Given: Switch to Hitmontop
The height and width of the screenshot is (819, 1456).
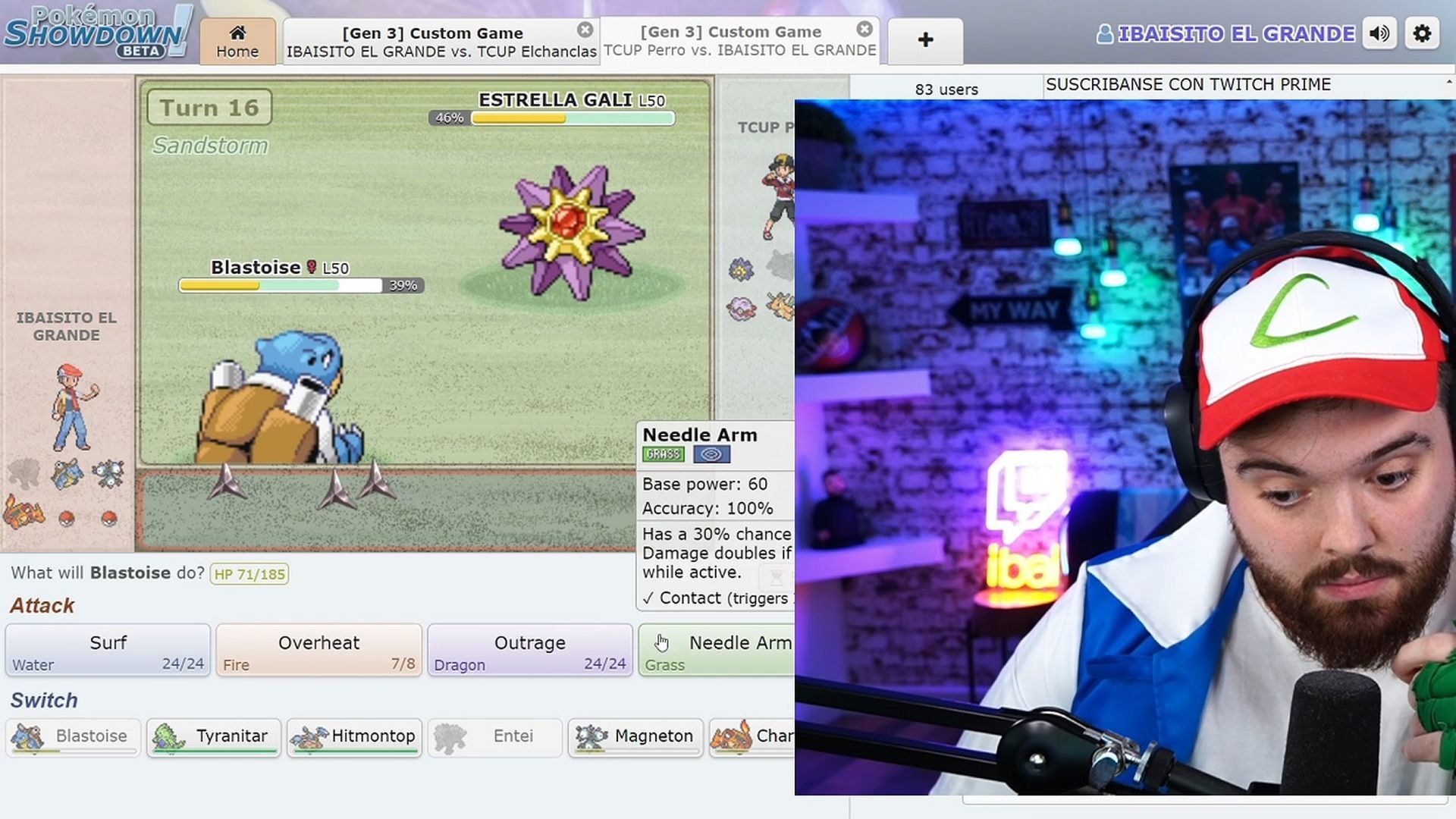Looking at the screenshot, I should click(354, 736).
